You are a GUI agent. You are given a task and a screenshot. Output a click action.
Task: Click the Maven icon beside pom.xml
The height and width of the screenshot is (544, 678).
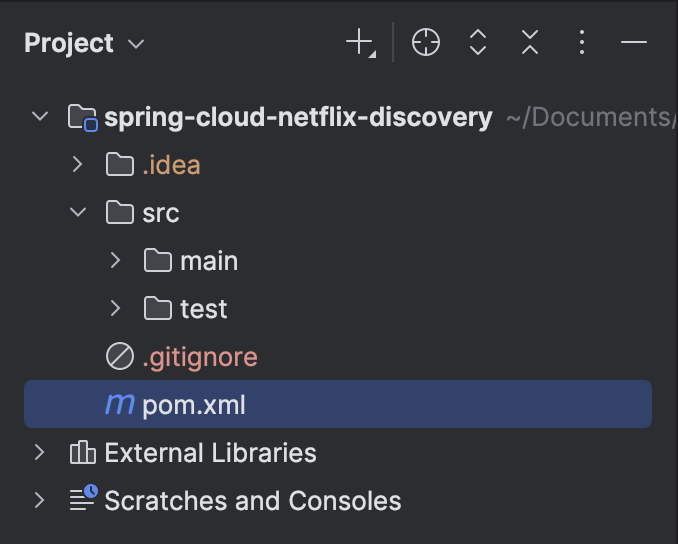point(120,404)
